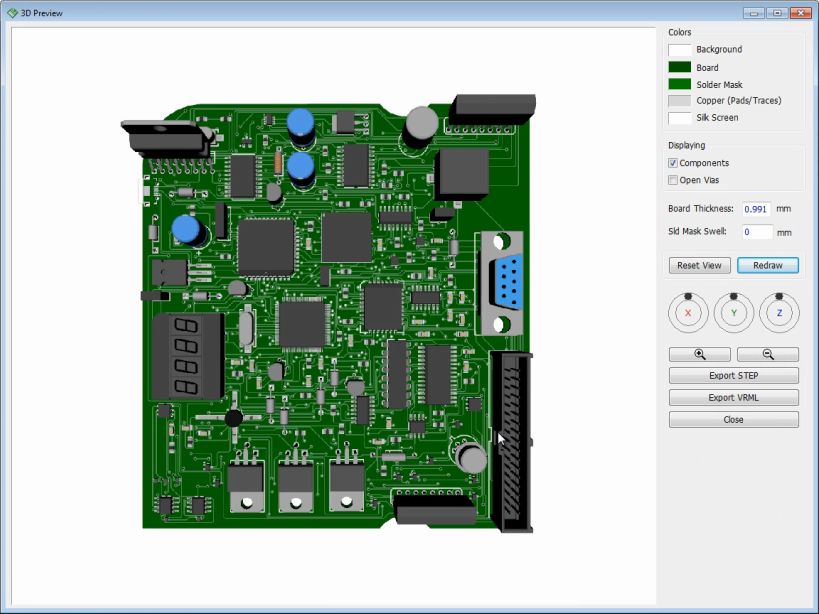Enable the Open Vias checkbox

[673, 180]
